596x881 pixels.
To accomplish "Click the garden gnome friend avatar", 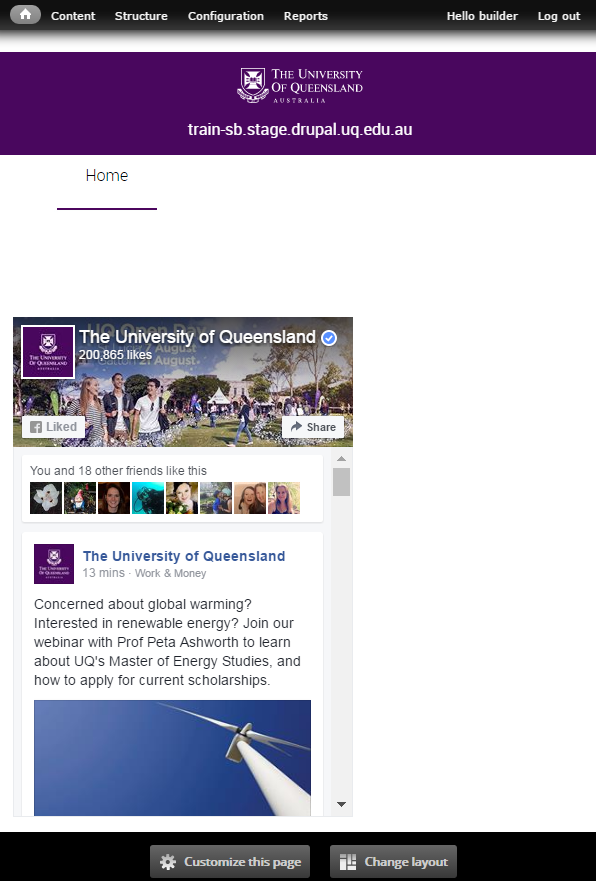I will [x=80, y=498].
